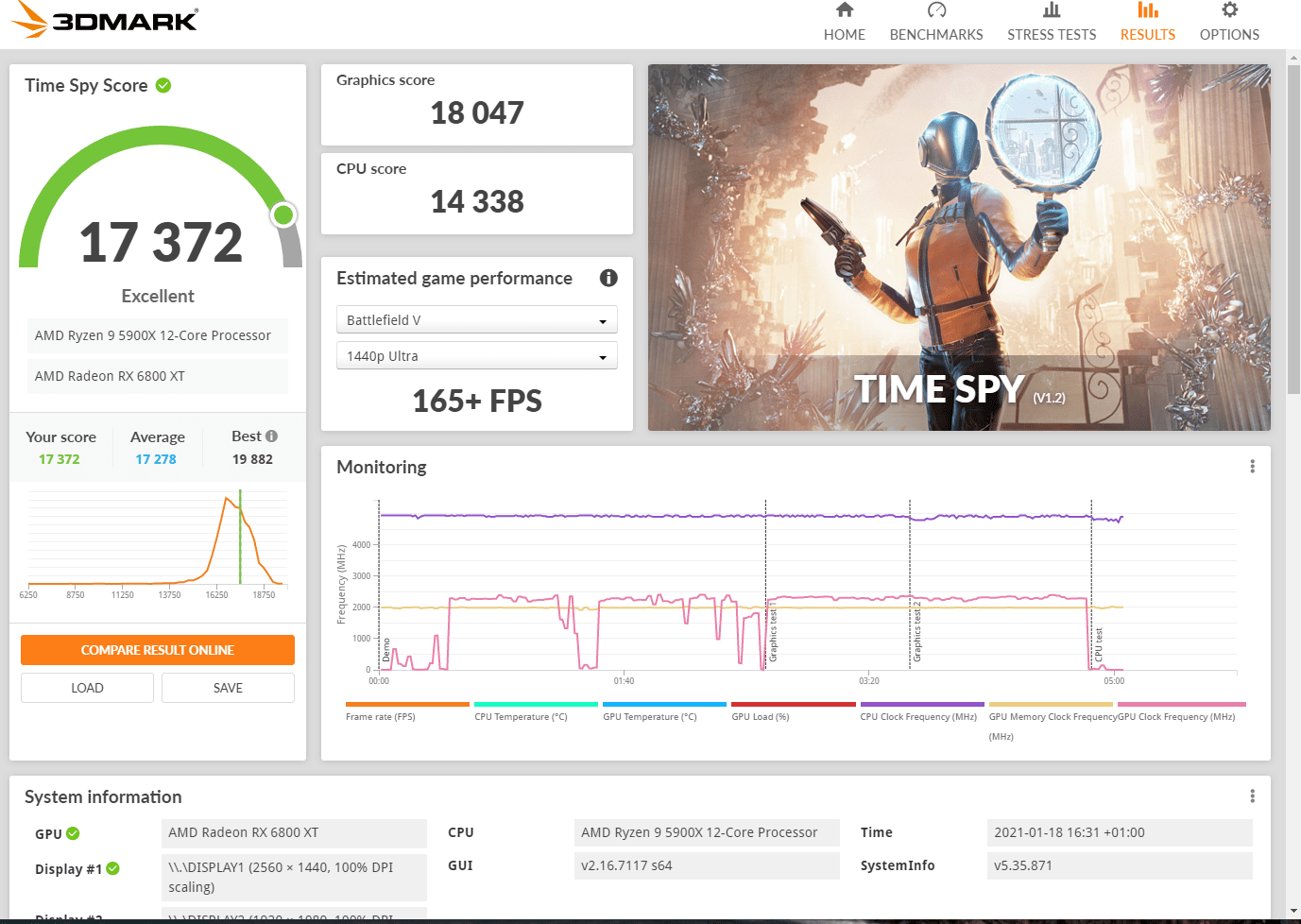Open the Home section icon

pos(845,9)
